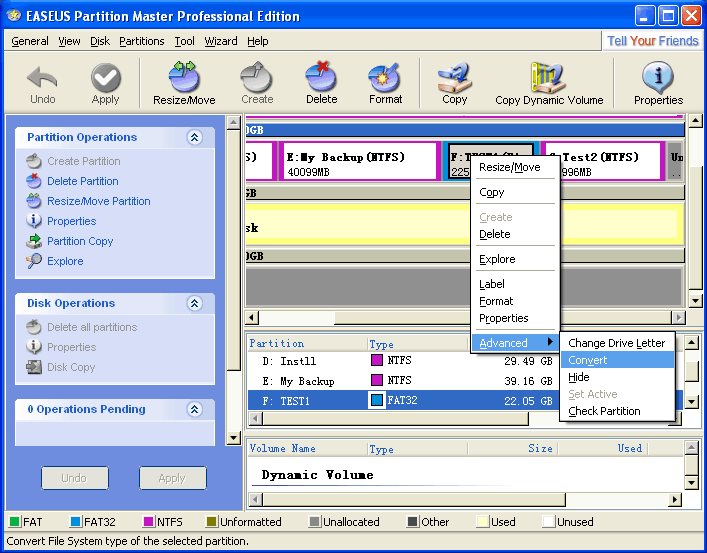707x553 pixels.
Task: Choose Explore in the context menu
Action: [x=514, y=259]
